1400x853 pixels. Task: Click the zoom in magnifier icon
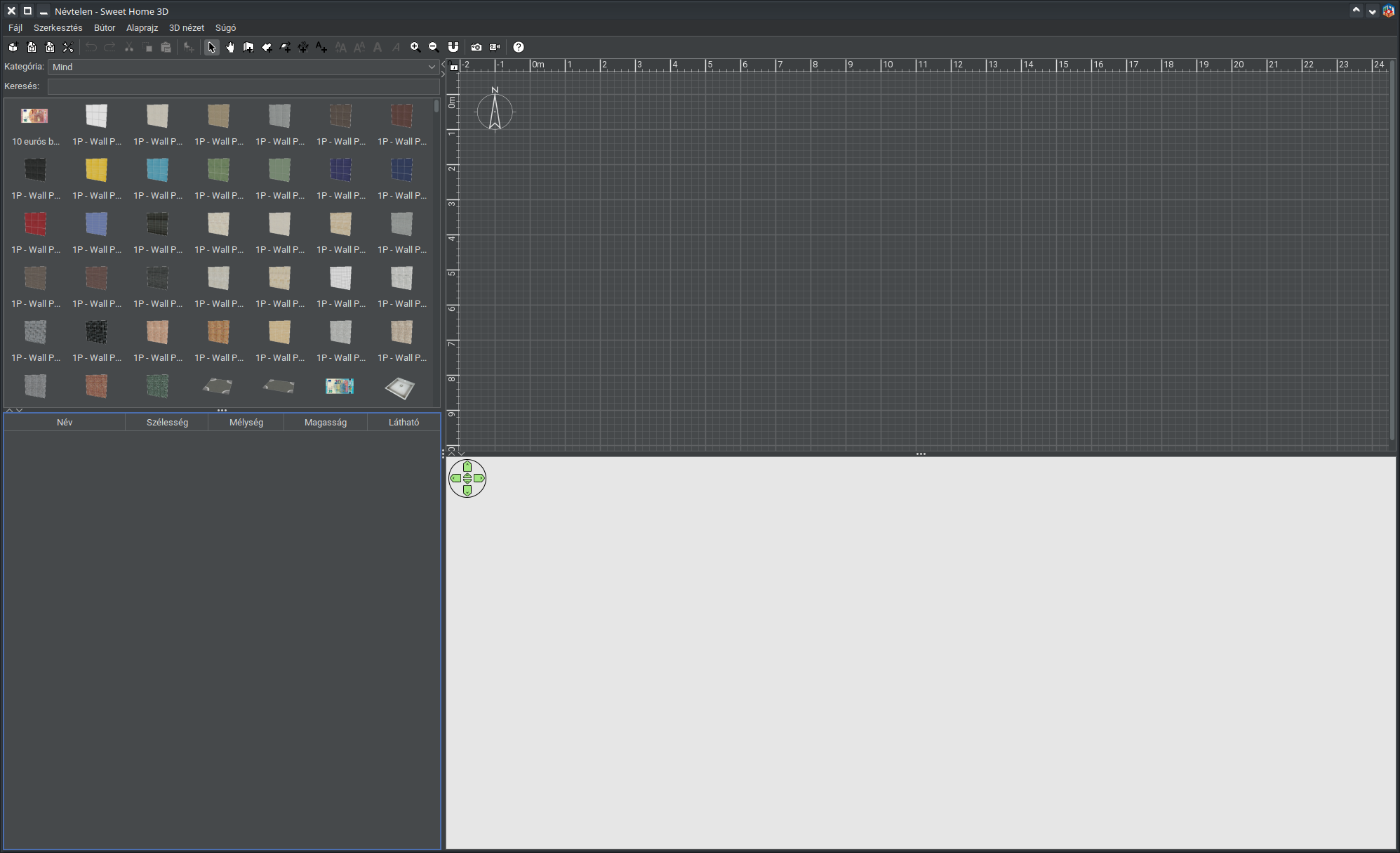pos(415,47)
